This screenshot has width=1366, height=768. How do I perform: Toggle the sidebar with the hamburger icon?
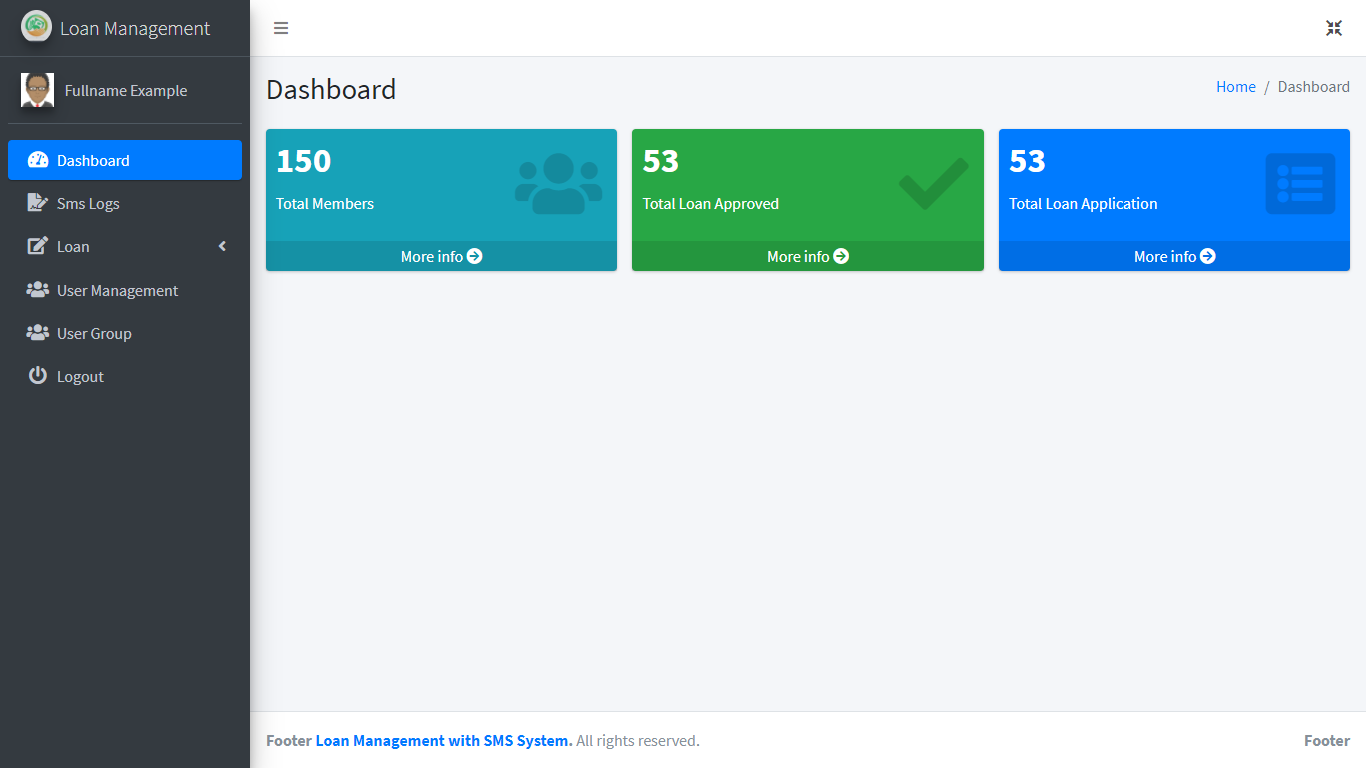[x=281, y=28]
